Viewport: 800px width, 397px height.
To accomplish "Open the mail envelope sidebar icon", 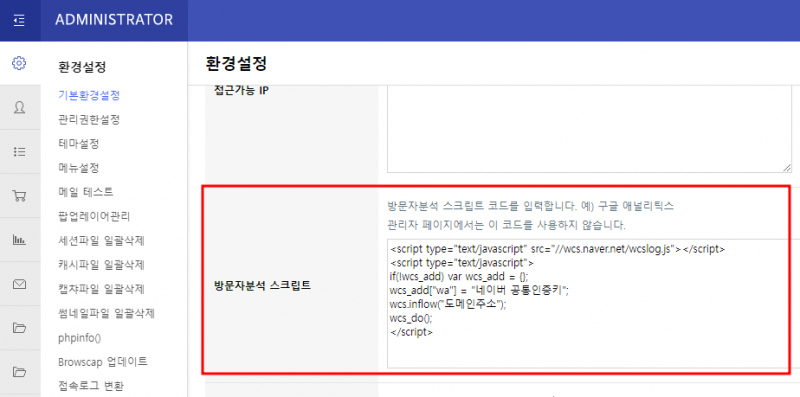I will pos(19,284).
